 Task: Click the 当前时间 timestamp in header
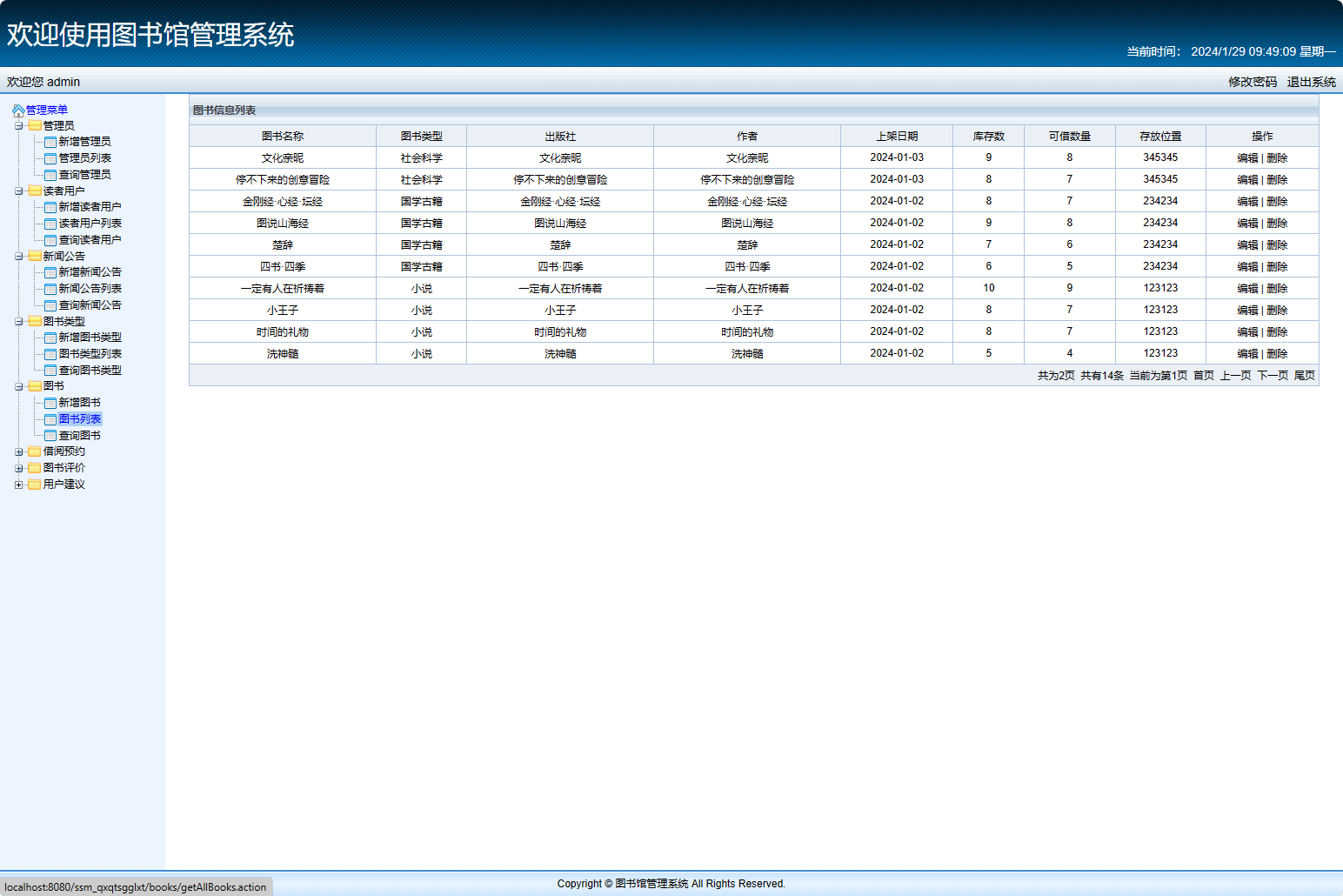coord(1232,51)
